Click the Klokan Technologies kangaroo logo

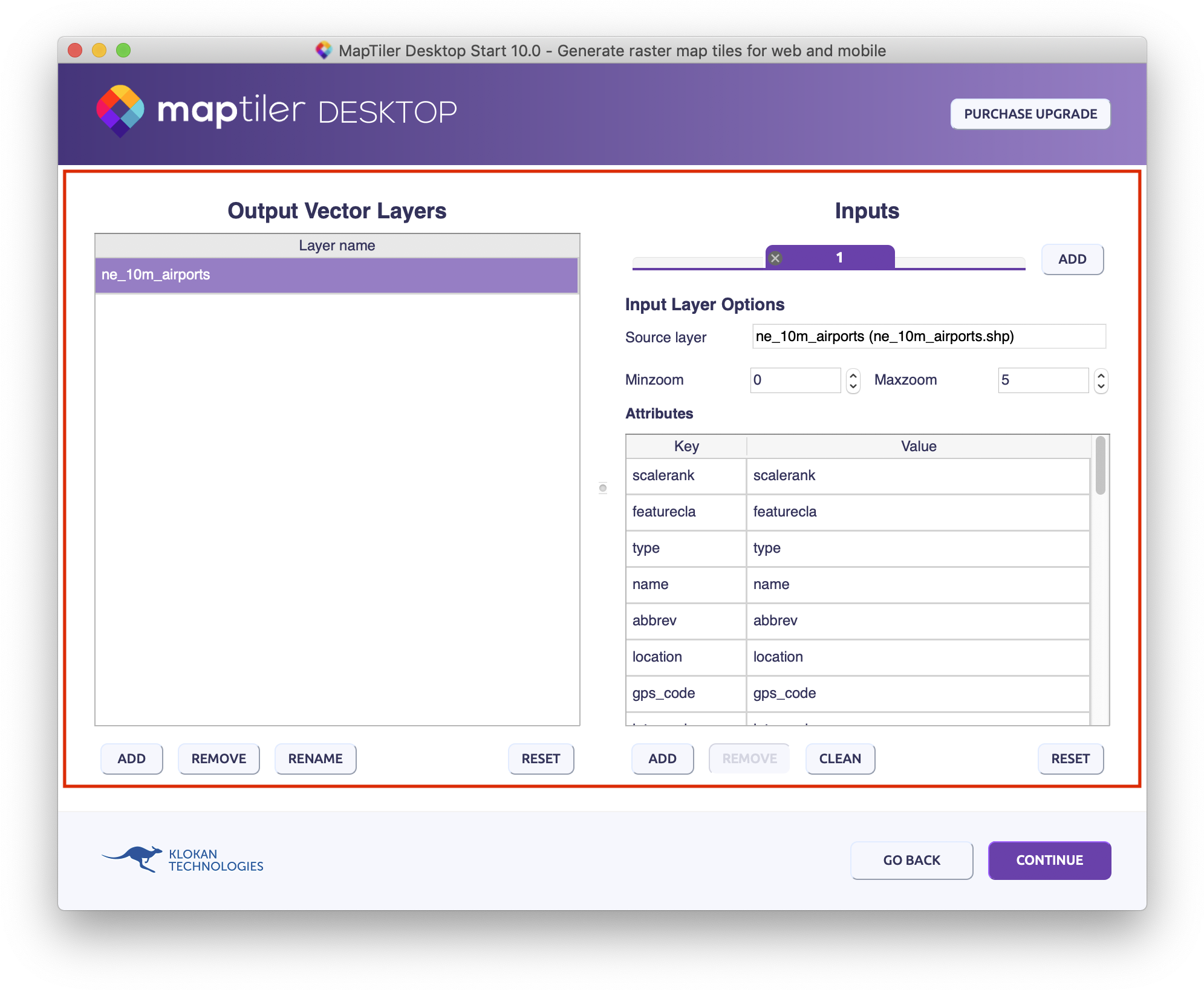[x=182, y=859]
